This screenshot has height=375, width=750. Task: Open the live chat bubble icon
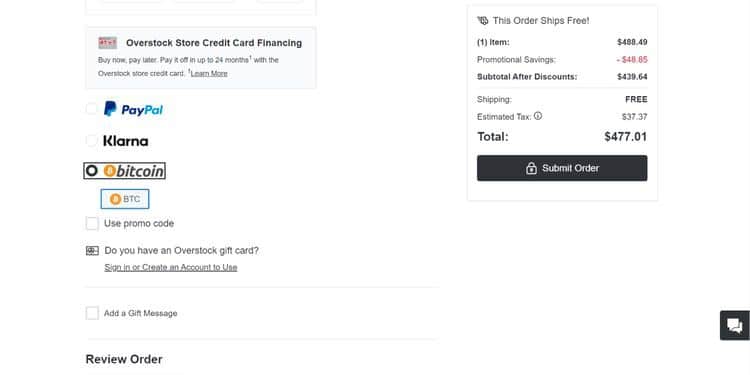click(x=735, y=325)
